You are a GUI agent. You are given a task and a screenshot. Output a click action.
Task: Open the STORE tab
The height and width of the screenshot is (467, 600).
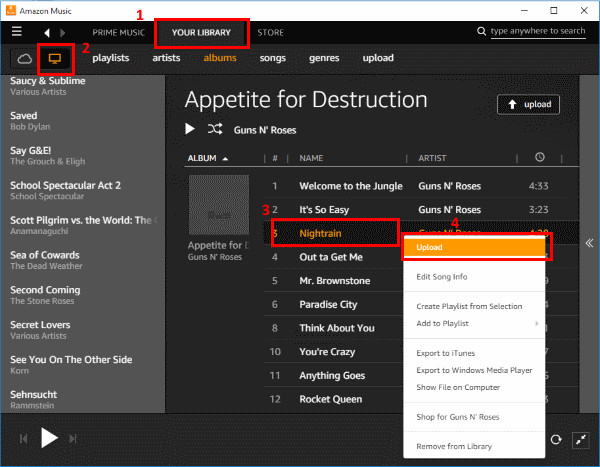coord(270,32)
